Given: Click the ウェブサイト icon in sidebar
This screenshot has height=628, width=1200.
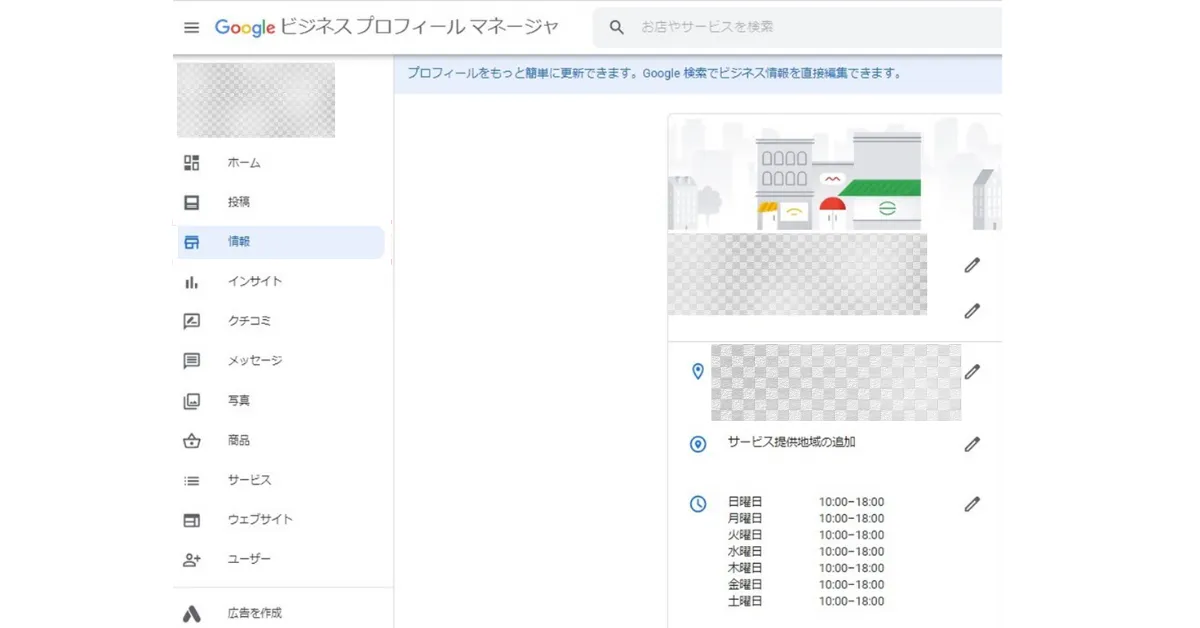Looking at the screenshot, I should 191,519.
